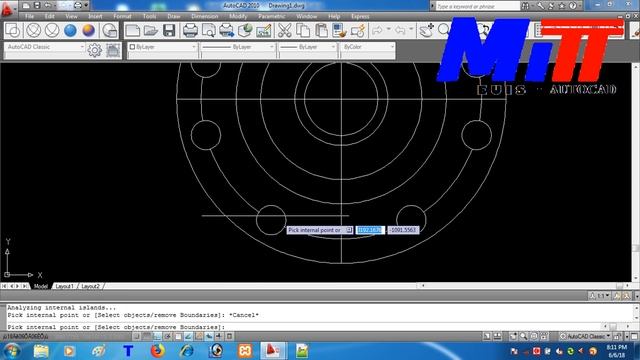Open the Modify menu
Viewport: 640px width, 360px height.
pyautogui.click(x=238, y=16)
